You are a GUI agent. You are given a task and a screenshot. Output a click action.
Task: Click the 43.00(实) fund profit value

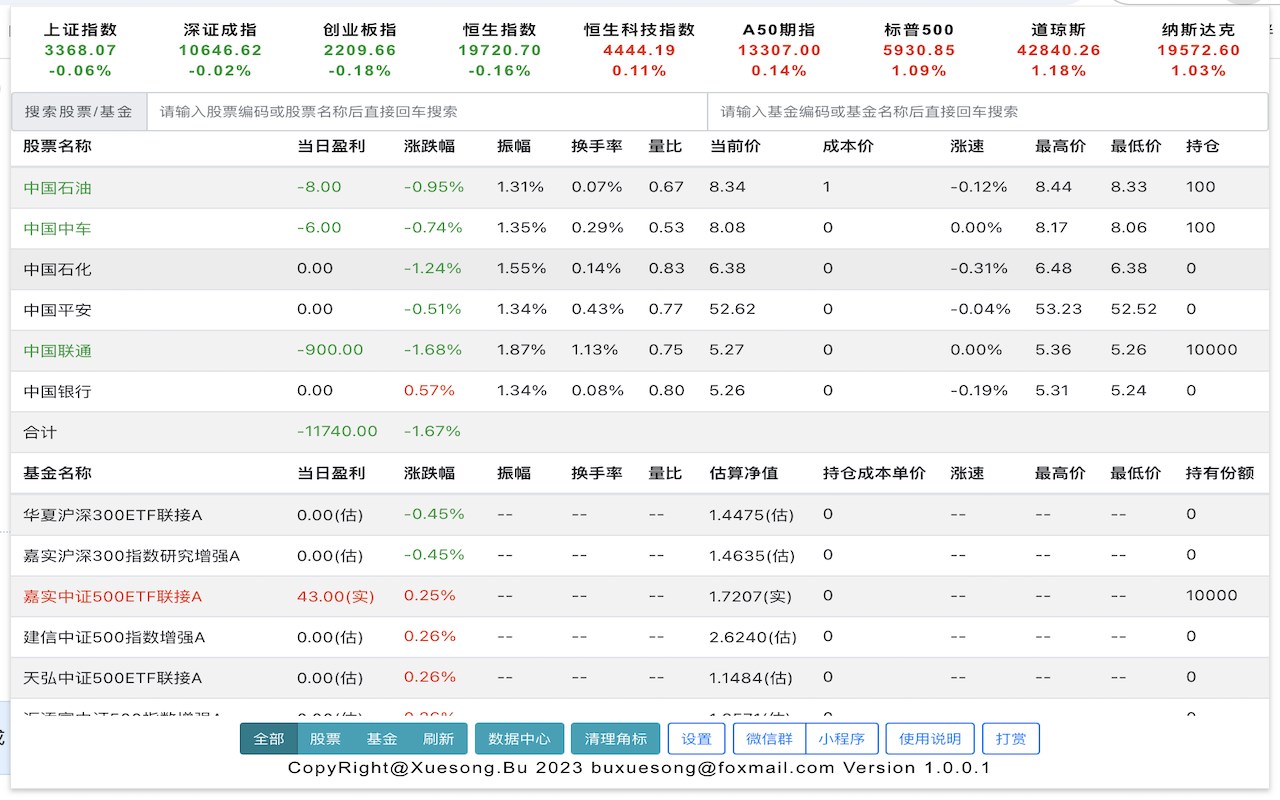[335, 596]
